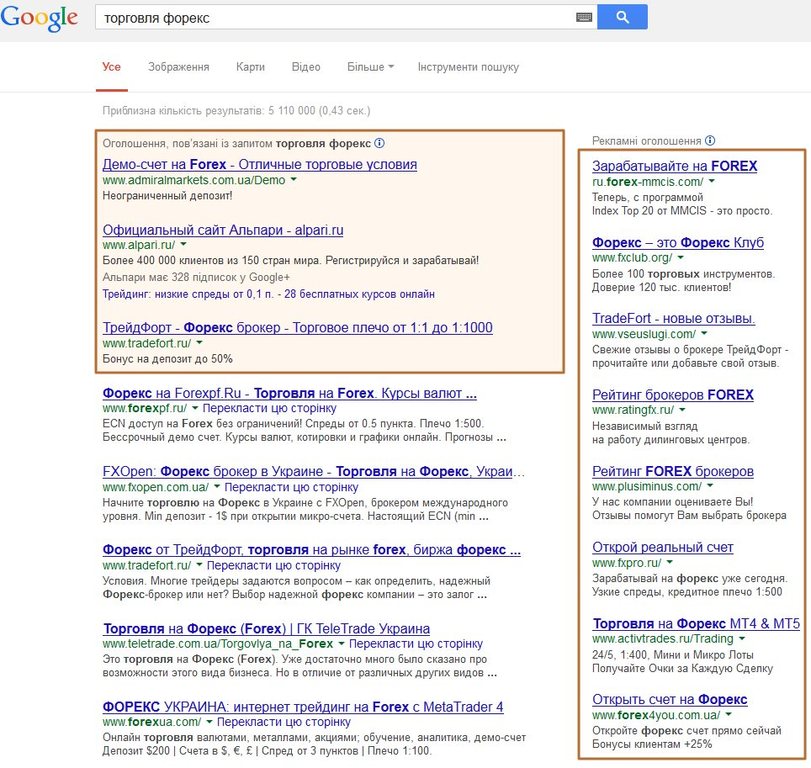Open sidebar ad 'Открыть счет на Форекс'
This screenshot has width=811, height=768.
tap(670, 700)
